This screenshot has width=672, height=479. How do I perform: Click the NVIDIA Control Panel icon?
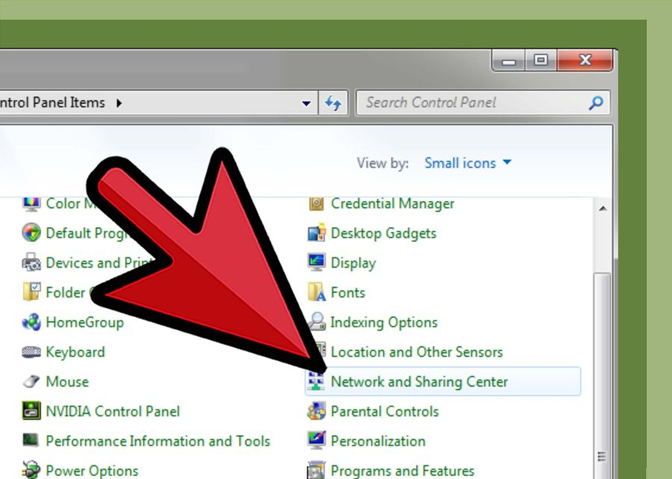click(31, 411)
